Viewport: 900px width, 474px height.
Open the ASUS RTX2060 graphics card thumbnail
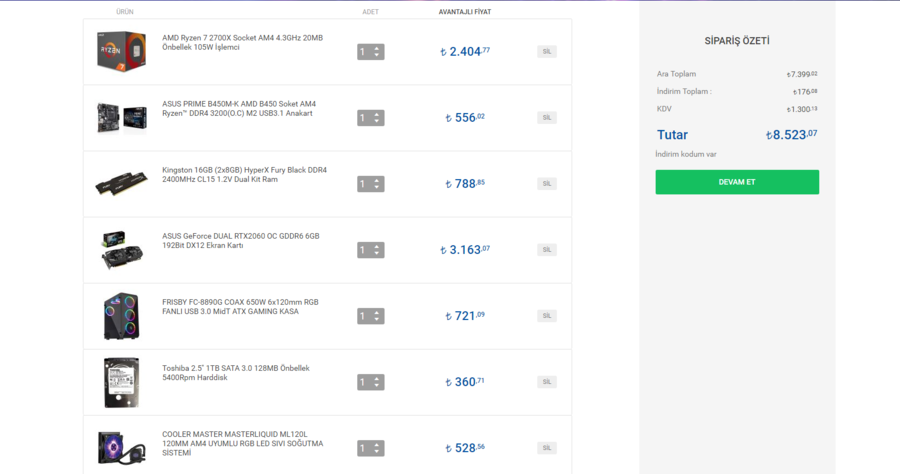point(121,250)
